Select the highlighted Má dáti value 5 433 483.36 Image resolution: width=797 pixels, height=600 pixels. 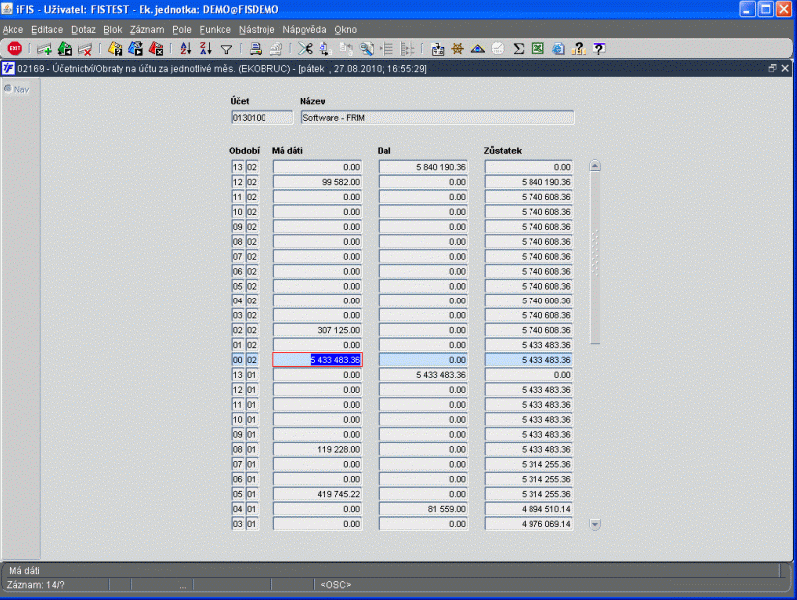pyautogui.click(x=317, y=360)
